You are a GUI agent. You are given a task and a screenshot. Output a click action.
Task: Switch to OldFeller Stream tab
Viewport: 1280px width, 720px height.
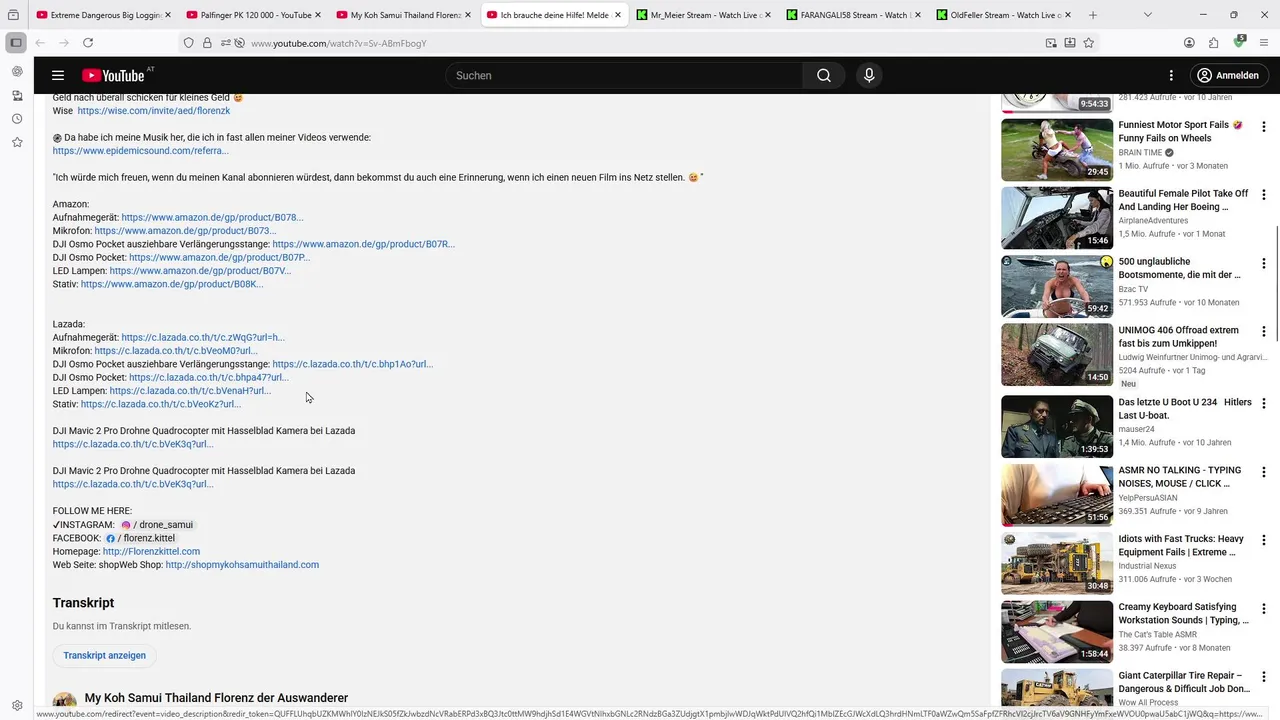pos(1002,15)
